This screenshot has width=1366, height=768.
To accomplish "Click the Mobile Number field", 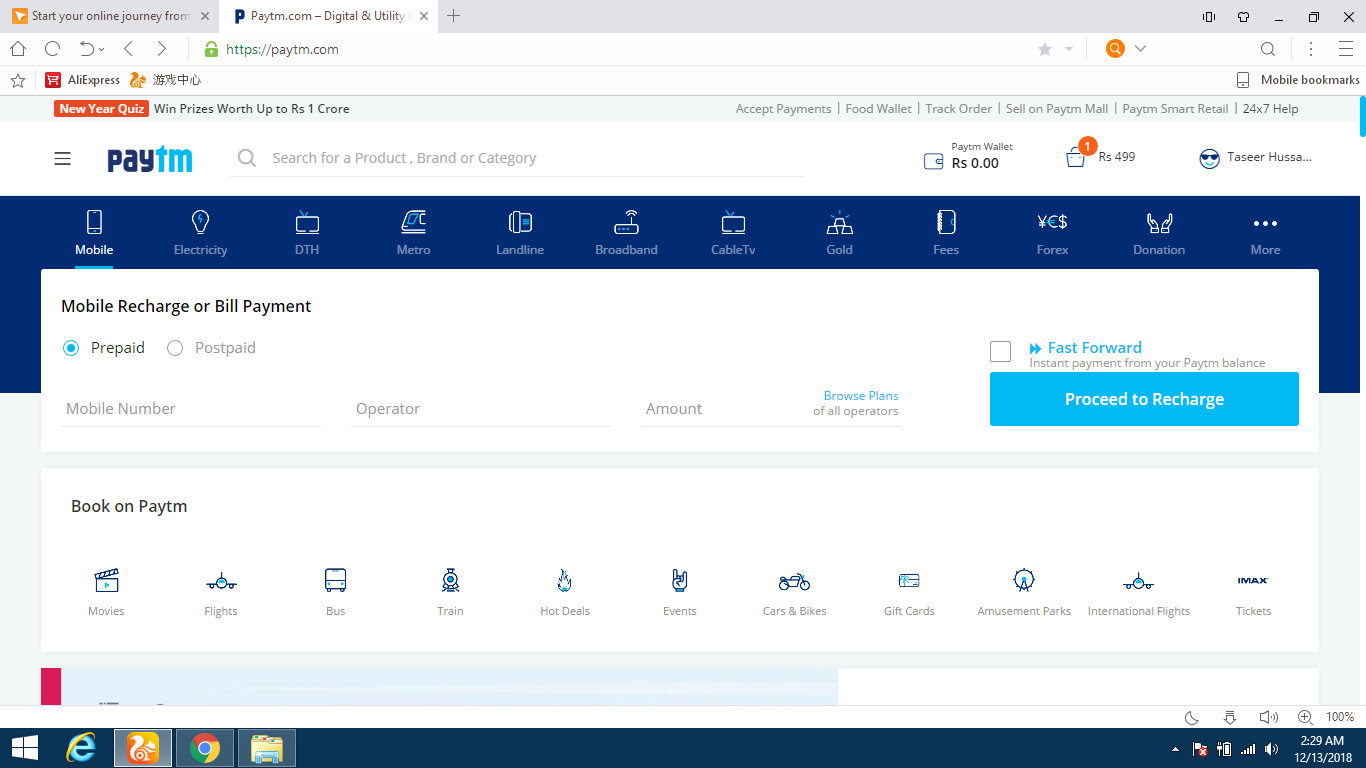I will (191, 409).
